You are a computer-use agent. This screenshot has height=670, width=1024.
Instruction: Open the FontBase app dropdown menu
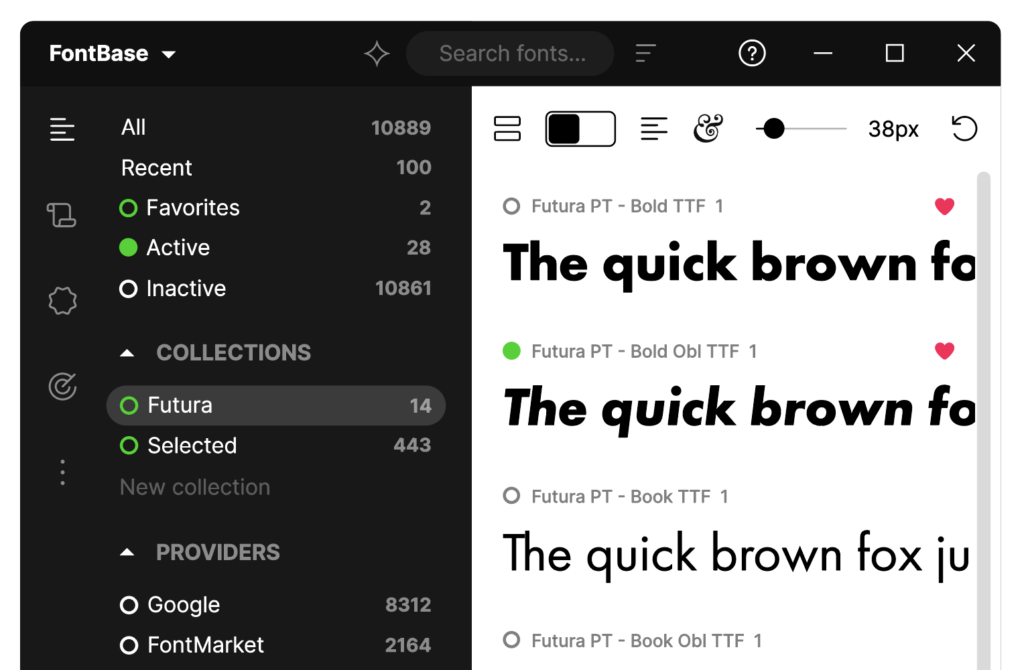[x=112, y=54]
